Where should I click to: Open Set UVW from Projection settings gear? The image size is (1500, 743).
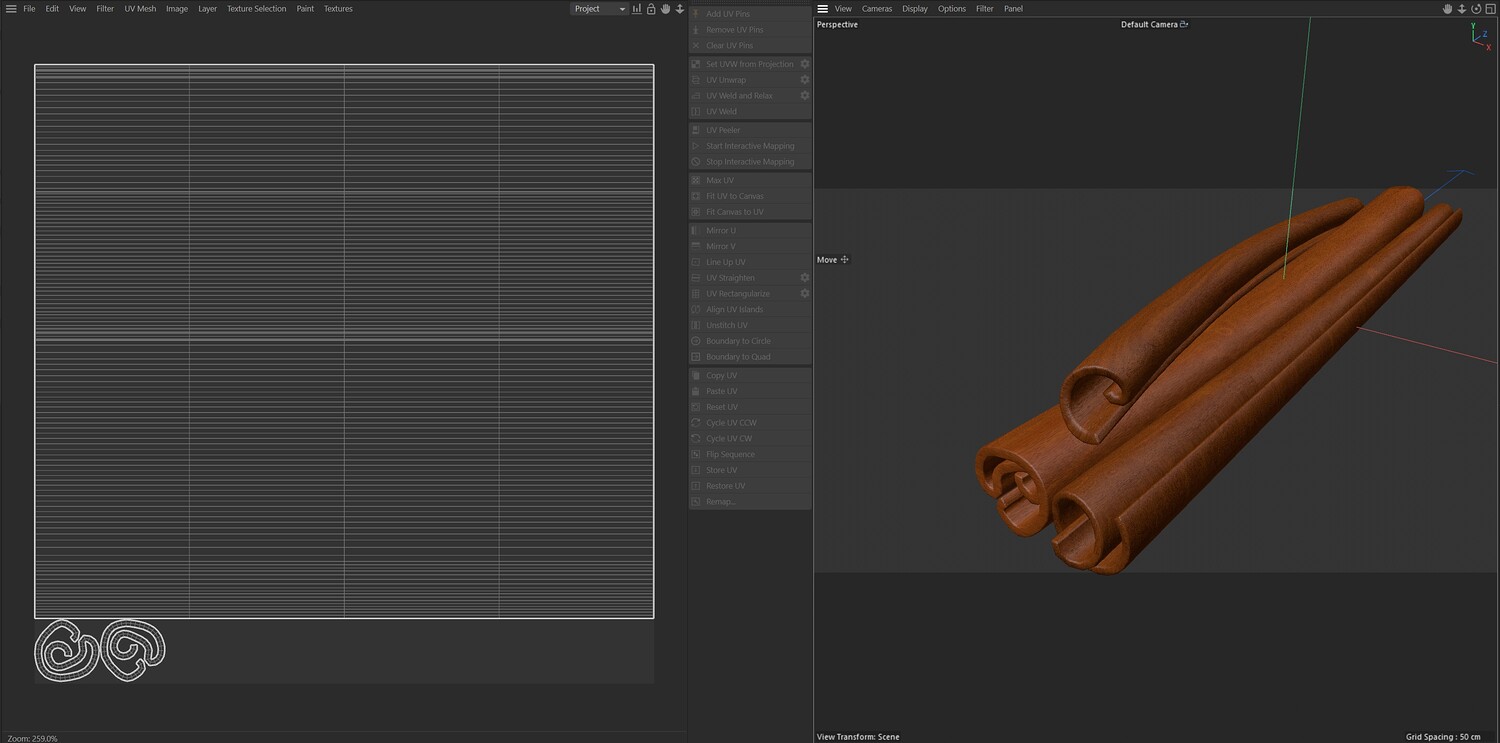(805, 64)
